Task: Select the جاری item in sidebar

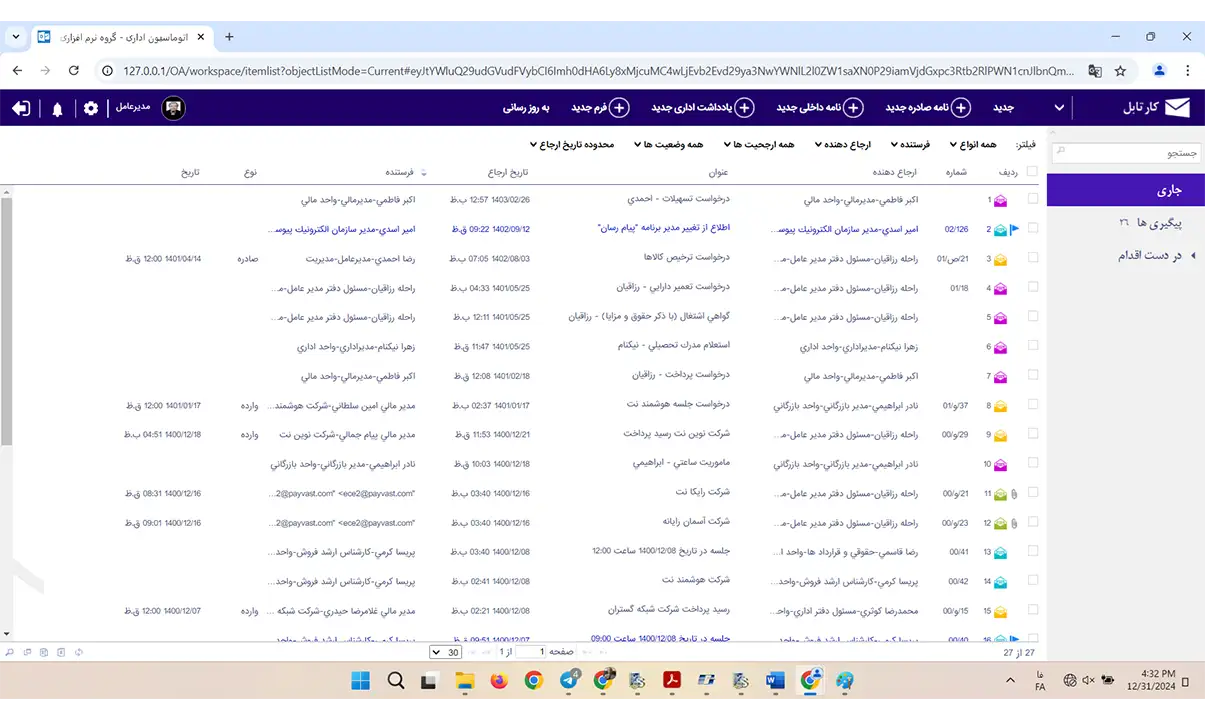Action: pyautogui.click(x=1125, y=190)
